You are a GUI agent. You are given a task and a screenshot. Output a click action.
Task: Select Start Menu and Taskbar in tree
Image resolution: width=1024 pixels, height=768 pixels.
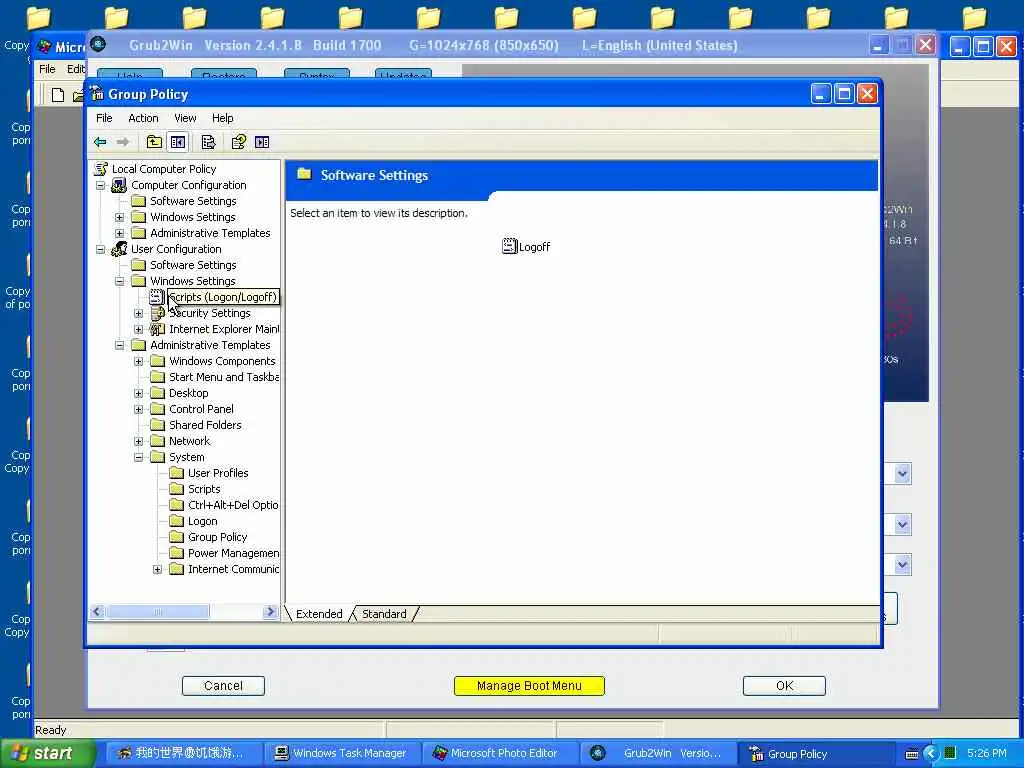223,377
